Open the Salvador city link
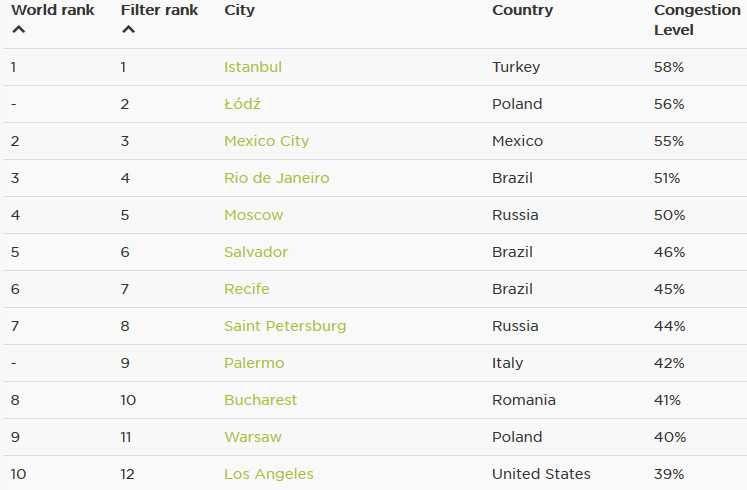The width and height of the screenshot is (747, 490). coord(256,252)
